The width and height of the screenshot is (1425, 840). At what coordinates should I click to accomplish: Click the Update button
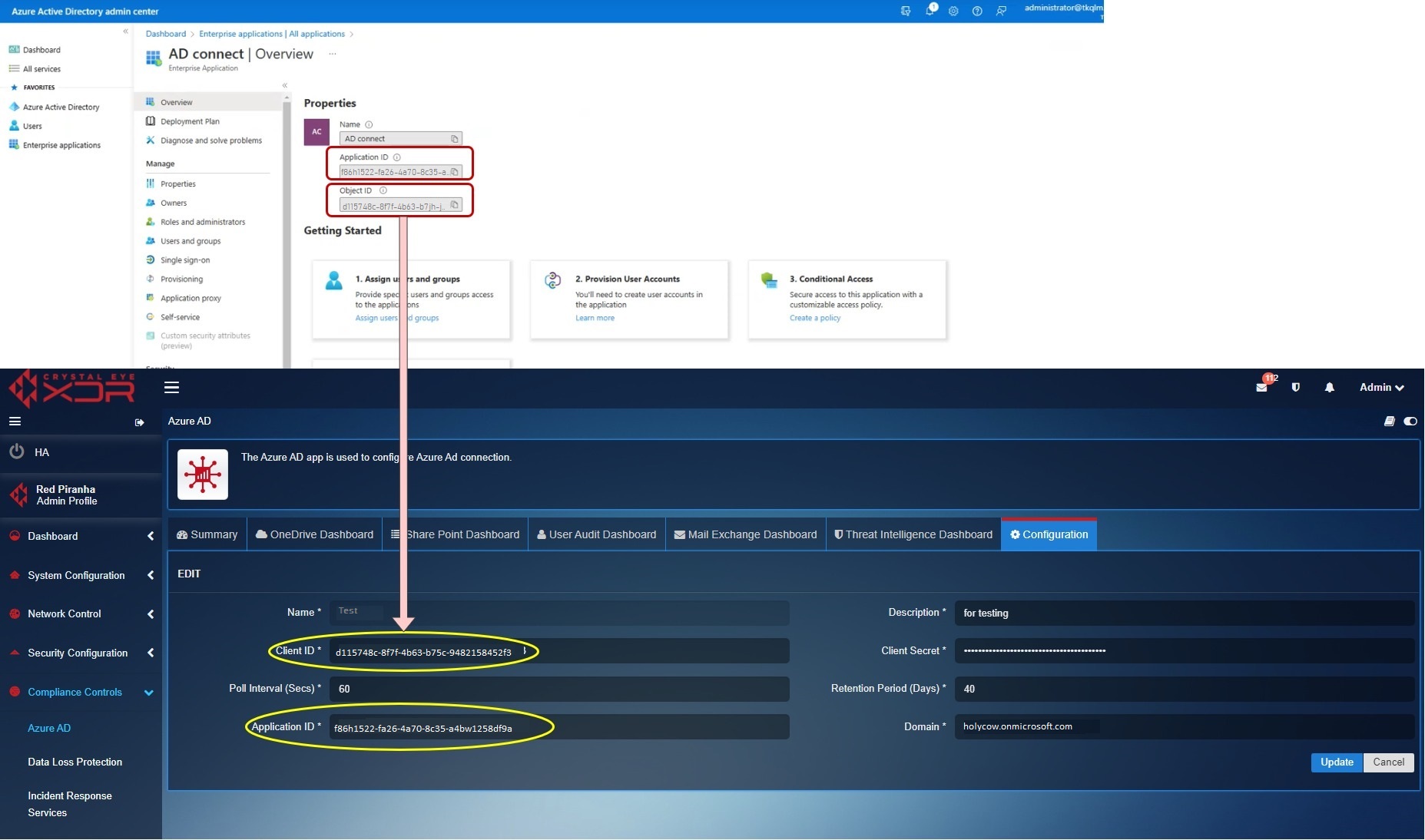pyautogui.click(x=1337, y=762)
